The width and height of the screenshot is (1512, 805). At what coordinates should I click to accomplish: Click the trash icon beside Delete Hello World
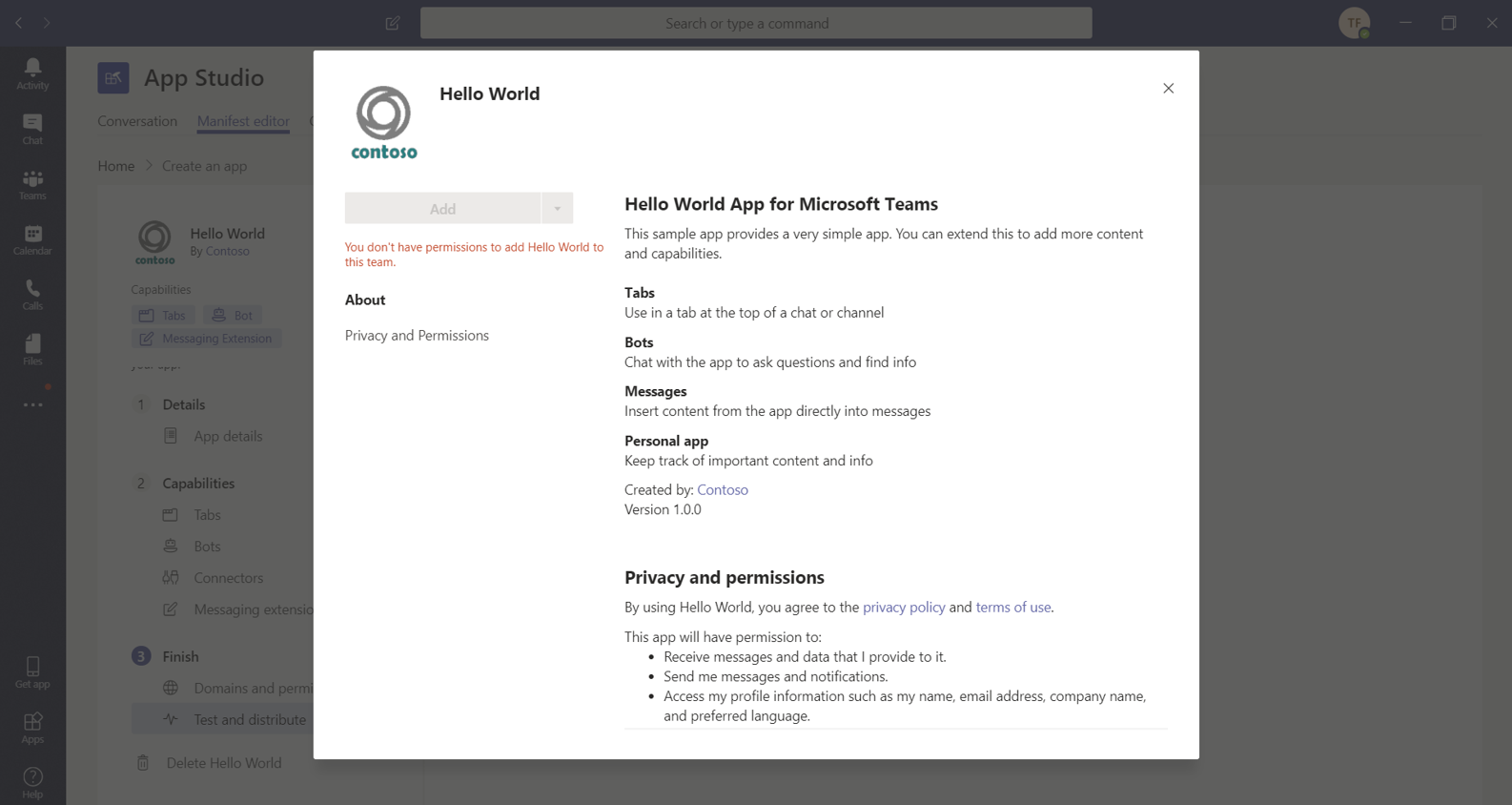click(143, 762)
